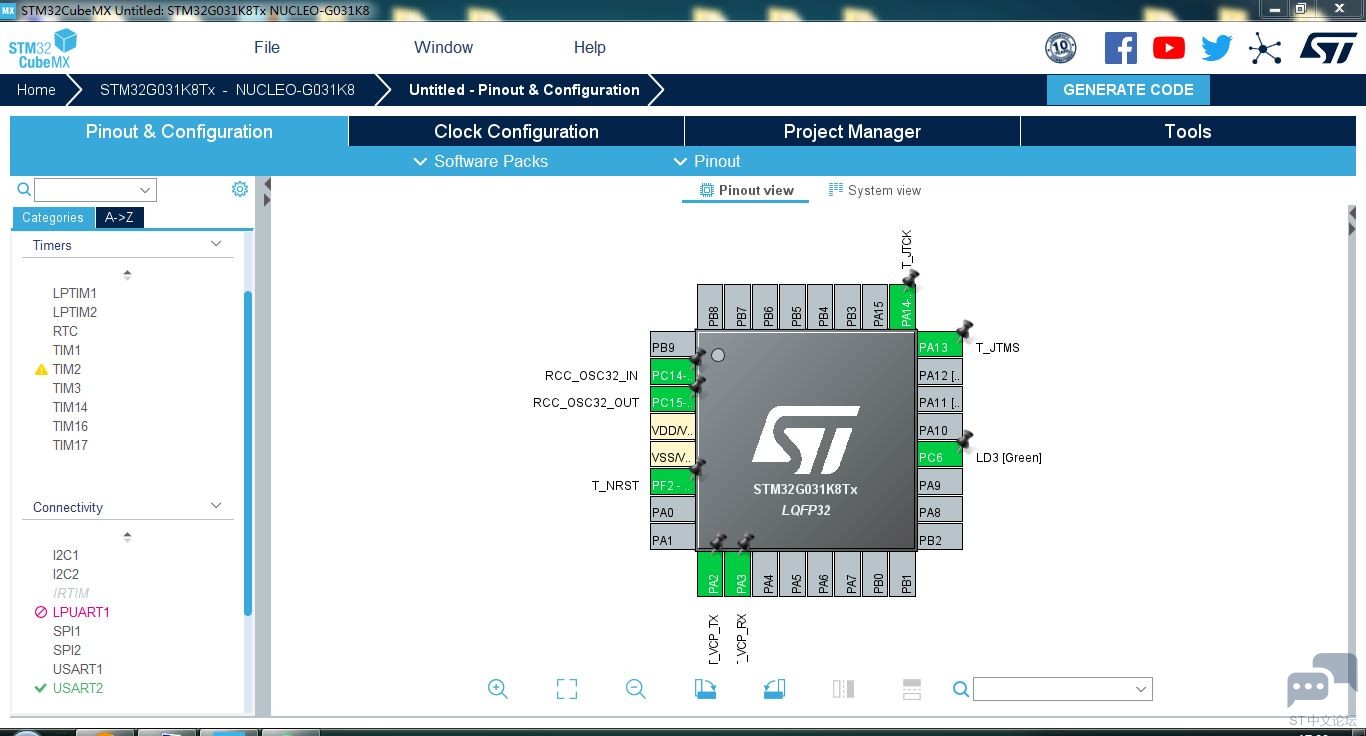Screen dimensions: 1366x736
Task: Open the ST Facebook page icon
Action: 1120,47
